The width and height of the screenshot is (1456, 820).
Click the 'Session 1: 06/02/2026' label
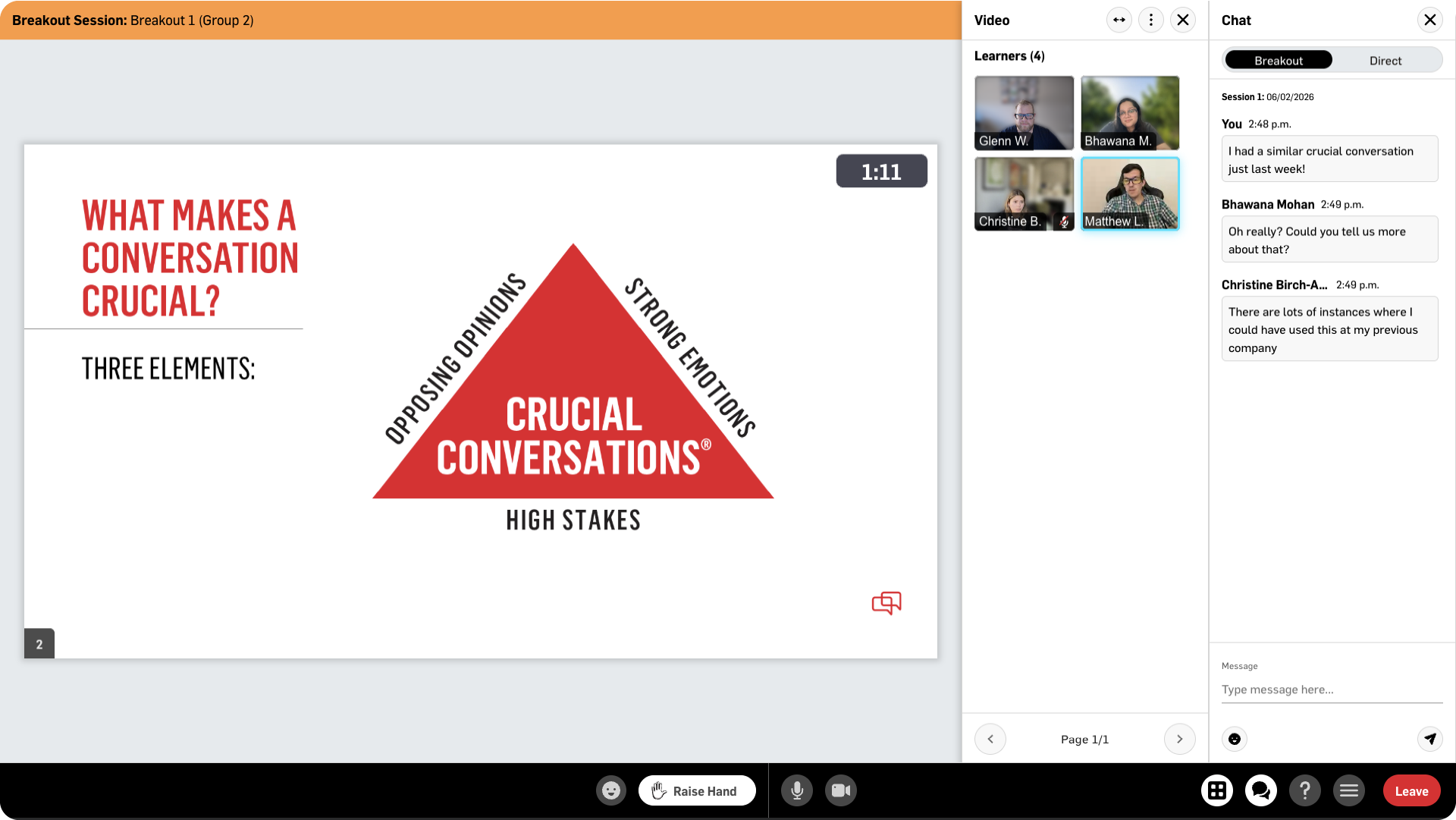[x=1267, y=97]
